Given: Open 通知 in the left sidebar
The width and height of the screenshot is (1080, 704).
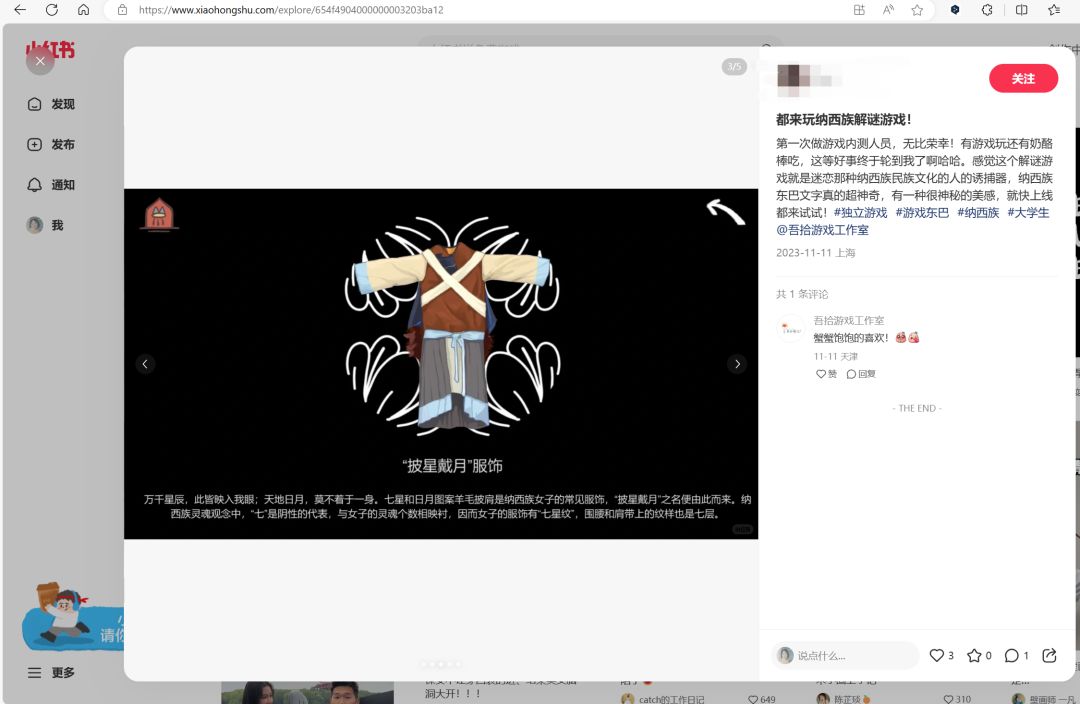Looking at the screenshot, I should click(51, 185).
